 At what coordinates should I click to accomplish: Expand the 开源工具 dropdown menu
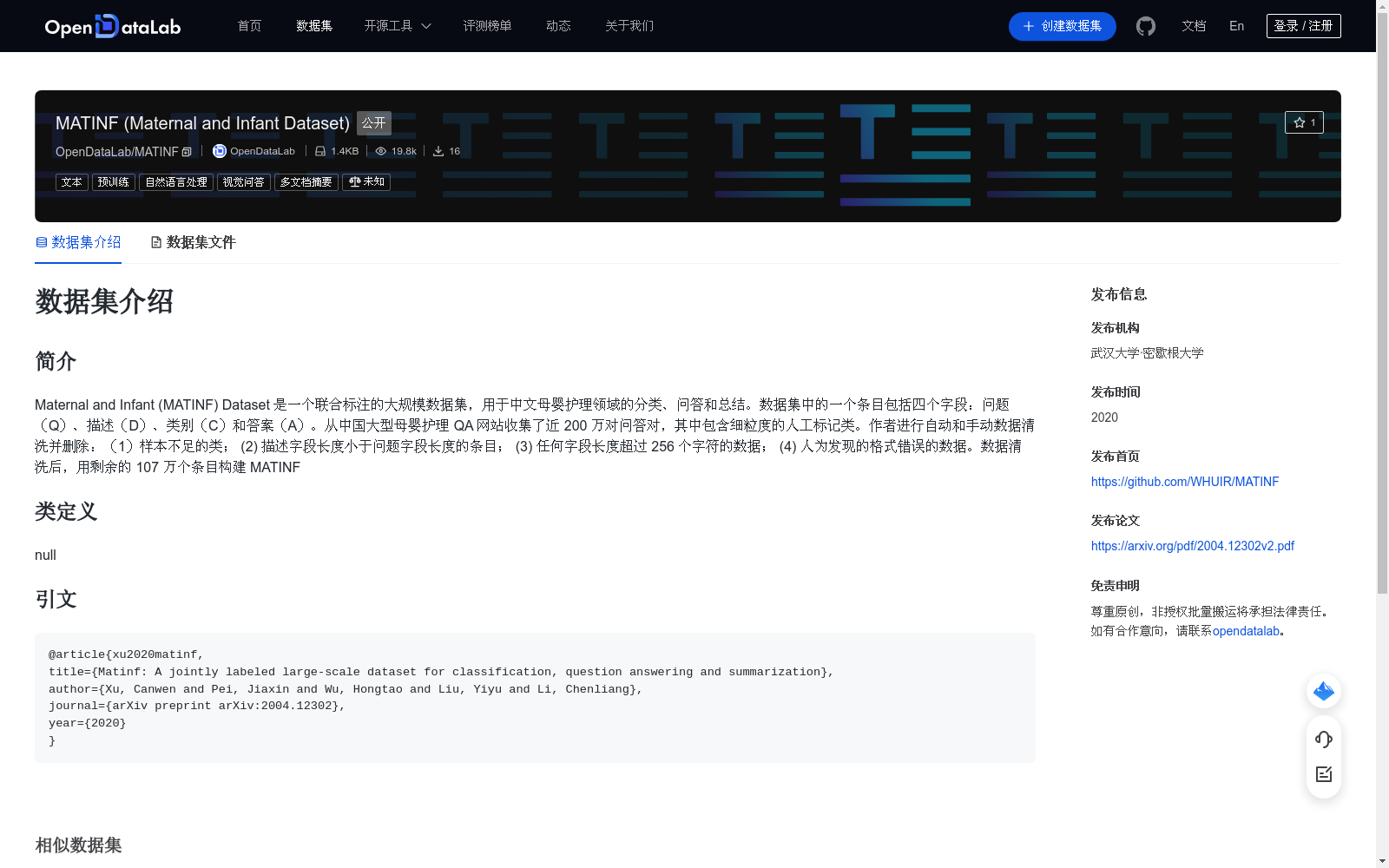(398, 26)
